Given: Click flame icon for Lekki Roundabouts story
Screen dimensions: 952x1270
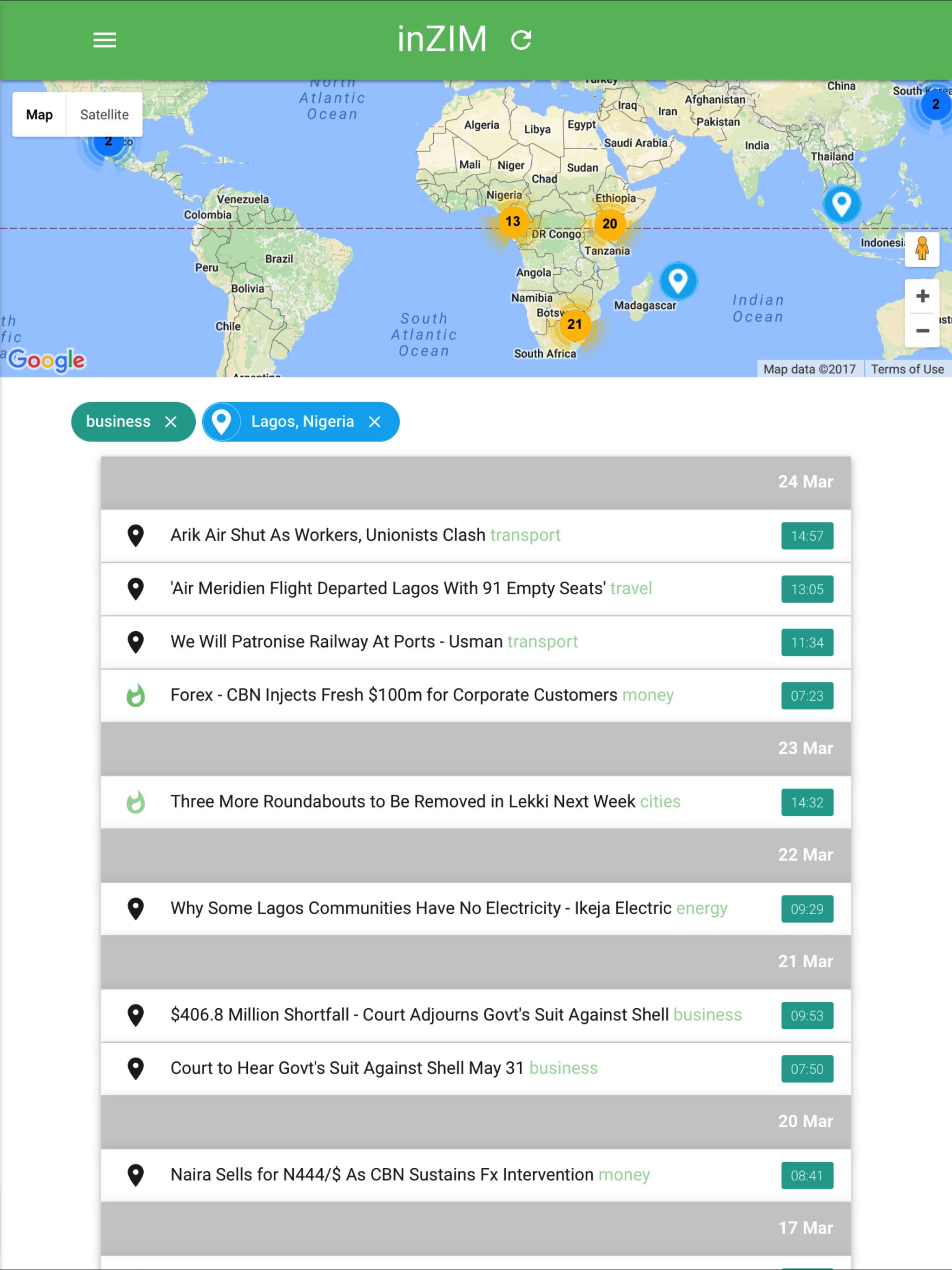Looking at the screenshot, I should 136,802.
